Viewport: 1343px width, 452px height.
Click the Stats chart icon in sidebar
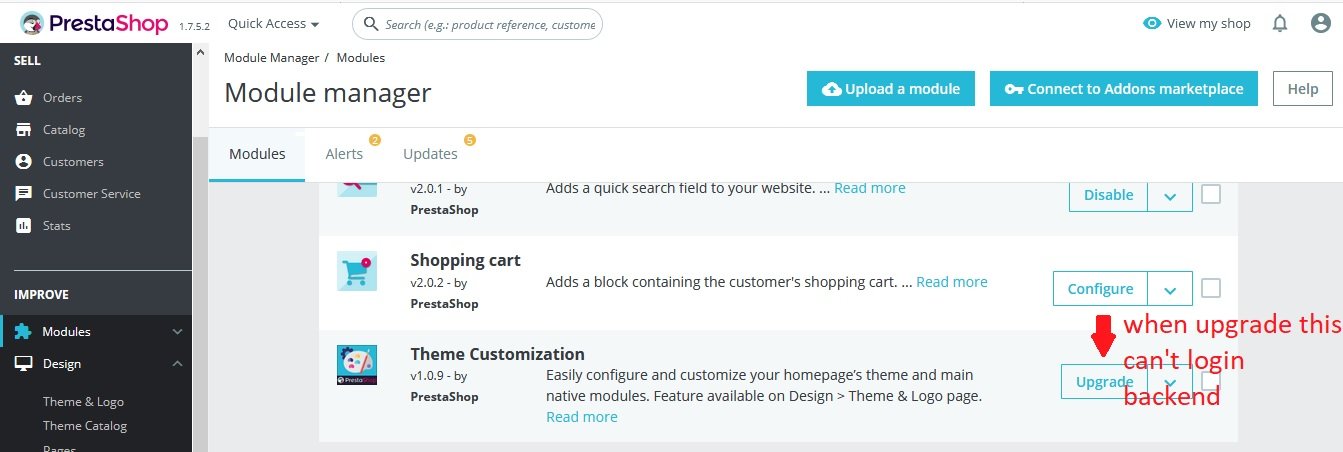(x=24, y=226)
